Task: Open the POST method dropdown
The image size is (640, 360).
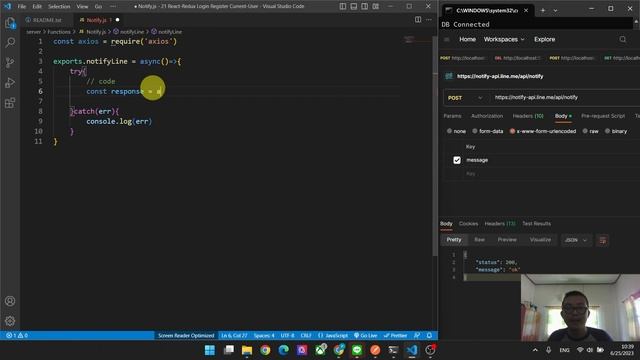Action: (465, 98)
